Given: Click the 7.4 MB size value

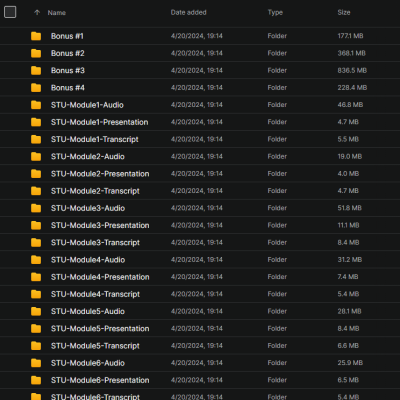Looking at the screenshot, I should tap(348, 277).
